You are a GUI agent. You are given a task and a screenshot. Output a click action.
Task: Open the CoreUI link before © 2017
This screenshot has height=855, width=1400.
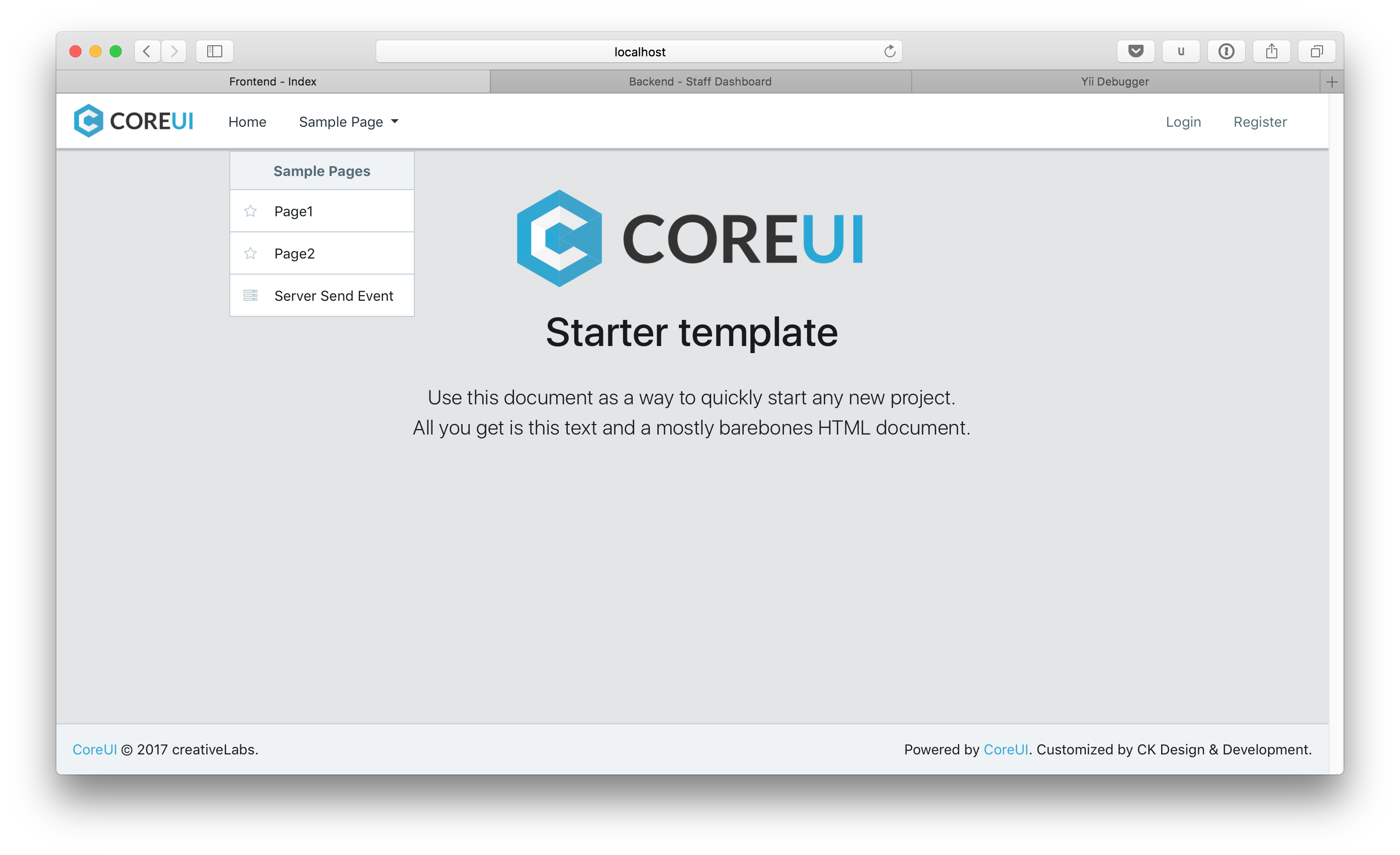click(x=95, y=750)
